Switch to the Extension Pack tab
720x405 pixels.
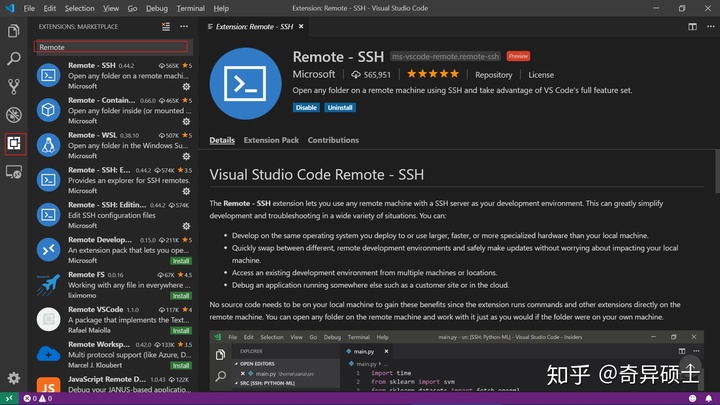click(x=271, y=140)
